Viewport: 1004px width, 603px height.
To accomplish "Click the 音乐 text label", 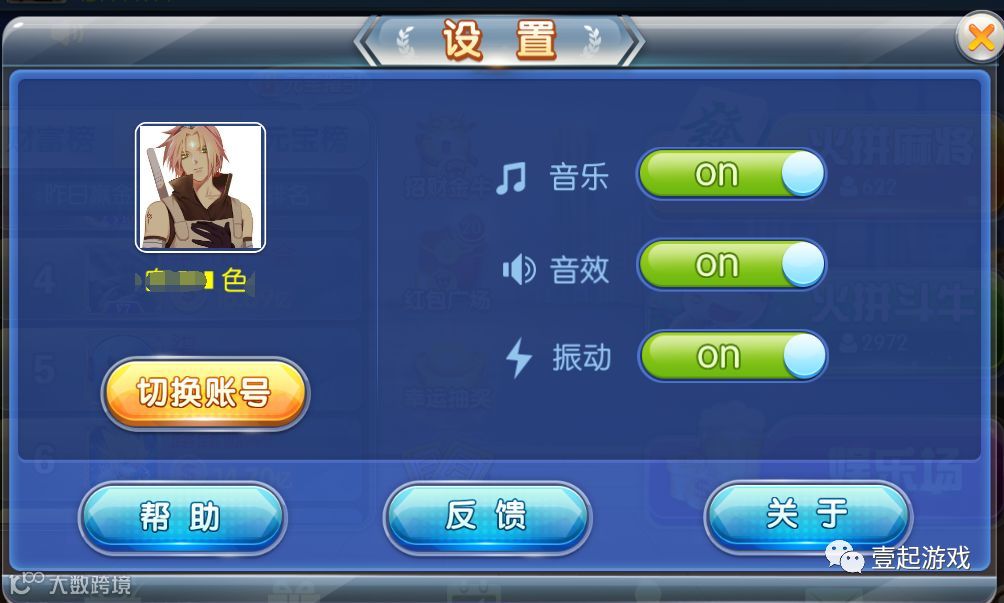I will coord(578,177).
